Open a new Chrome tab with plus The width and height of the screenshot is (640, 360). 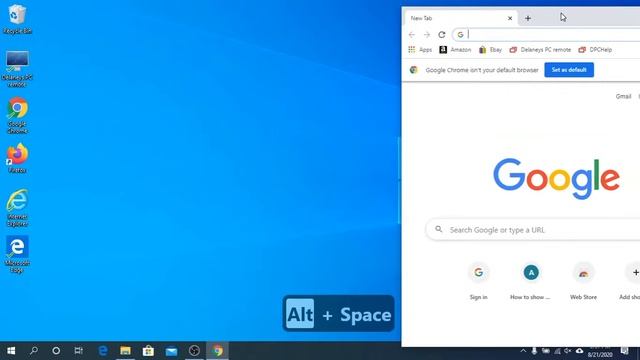(528, 18)
